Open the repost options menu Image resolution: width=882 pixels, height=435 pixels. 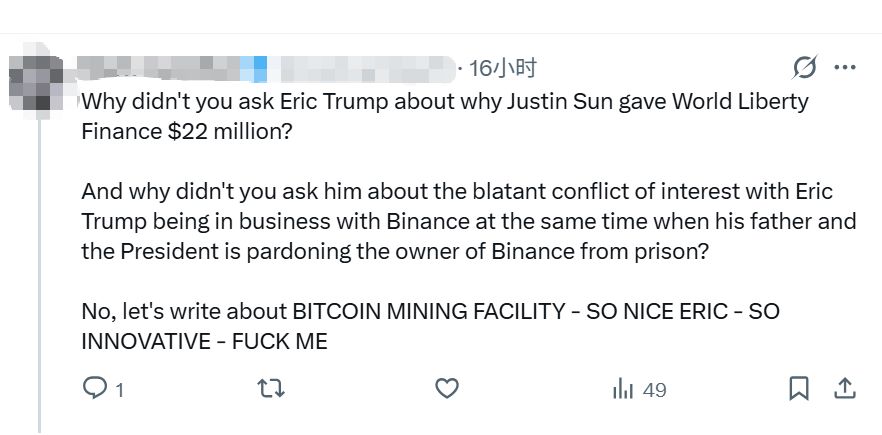click(271, 388)
